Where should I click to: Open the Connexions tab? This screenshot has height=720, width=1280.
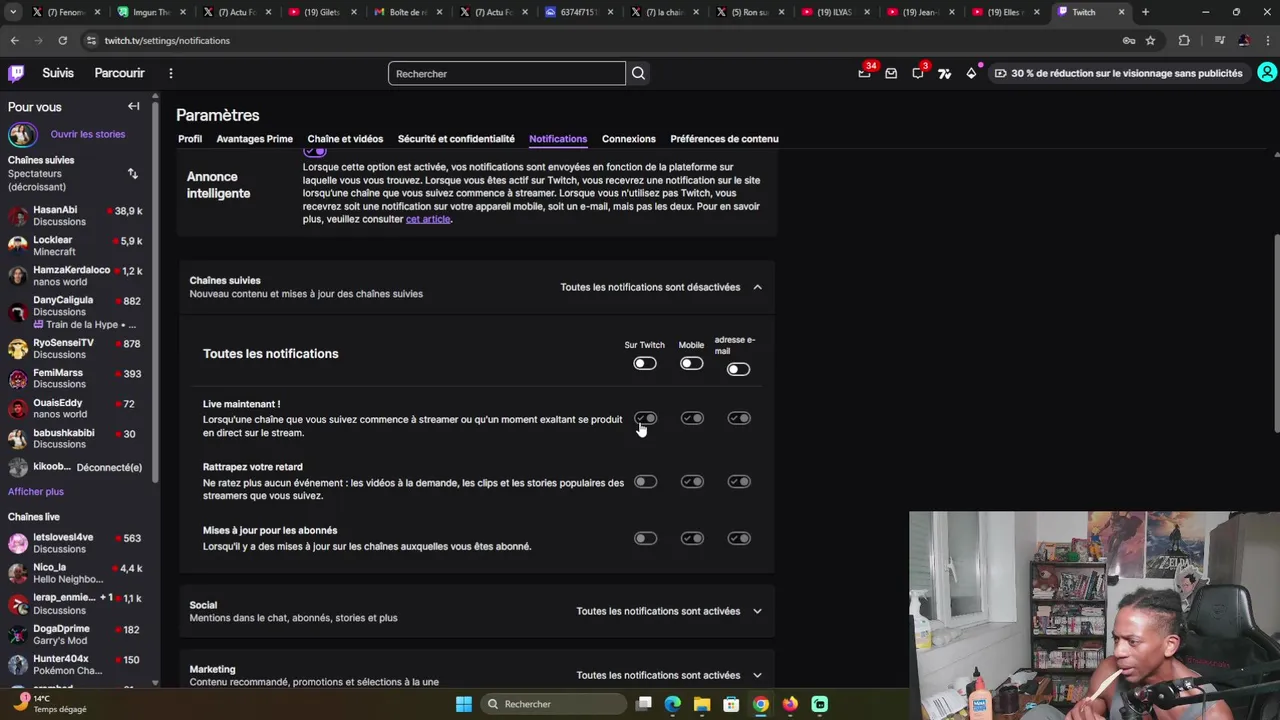click(629, 139)
